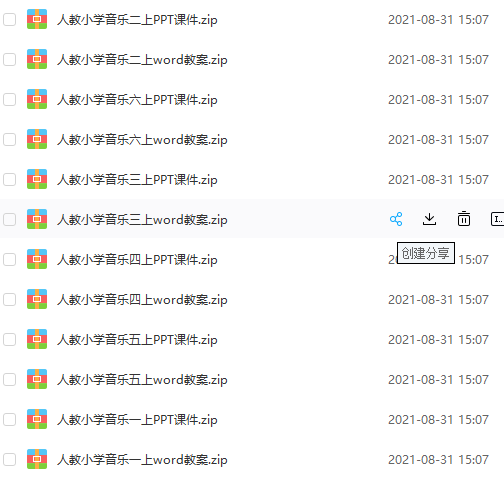
Task: Select the checkbox for 人教小学音乐三上PPT课件.zip
Action: [10, 180]
